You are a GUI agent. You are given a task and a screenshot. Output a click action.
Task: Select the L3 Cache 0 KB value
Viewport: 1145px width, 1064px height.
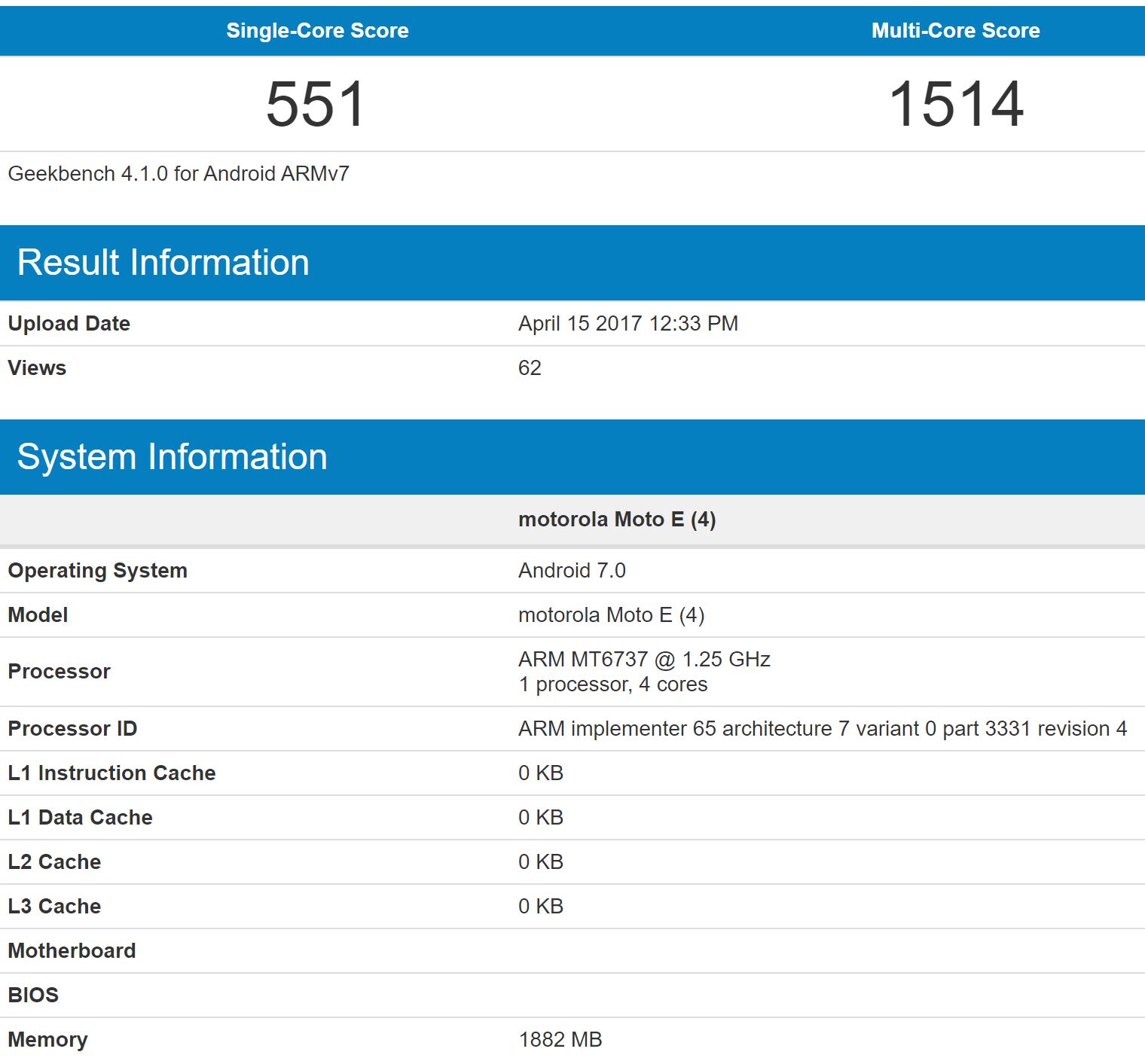point(541,907)
